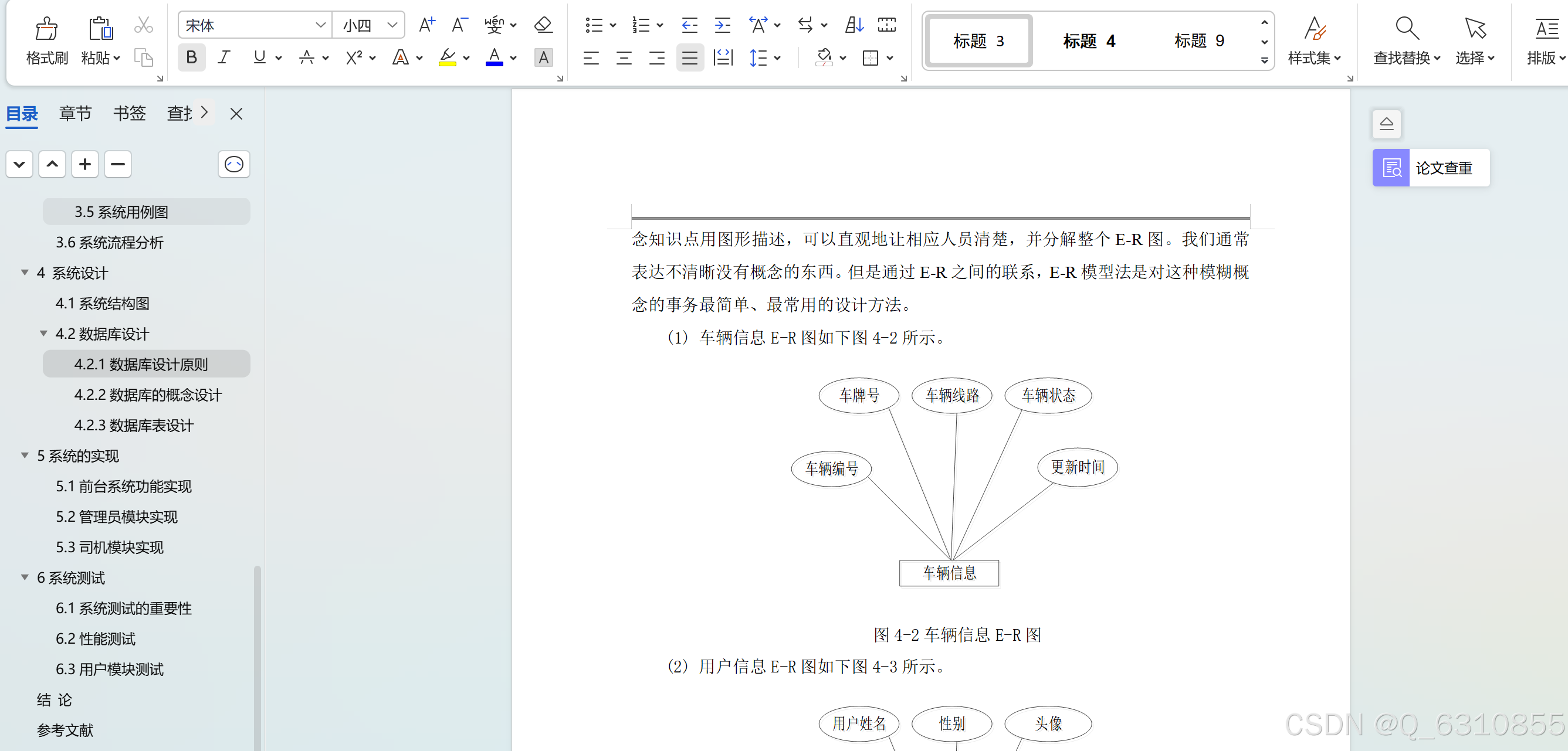Open line spacing options
Image resolution: width=1568 pixels, height=751 pixels.
click(x=758, y=58)
